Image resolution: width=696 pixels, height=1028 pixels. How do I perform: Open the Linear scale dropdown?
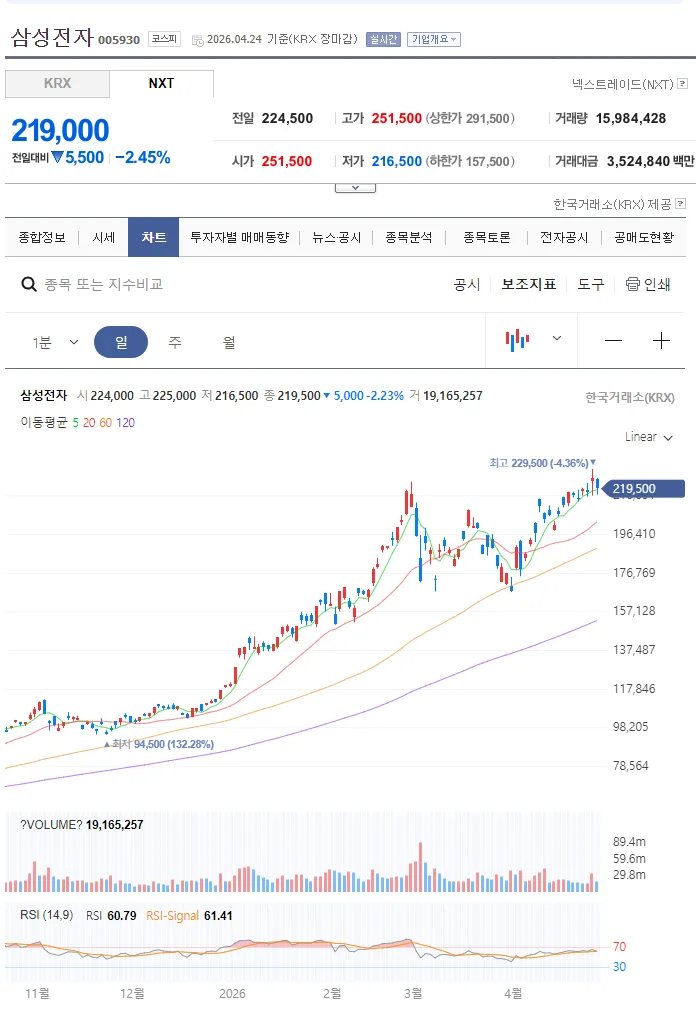click(x=649, y=437)
